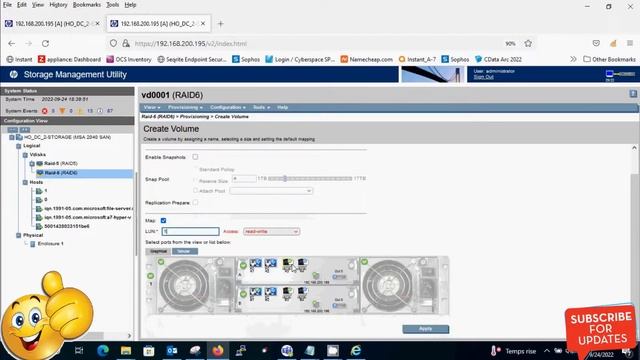Collapse the Physical tree node
This screenshot has width=640, height=360.
(18, 235)
